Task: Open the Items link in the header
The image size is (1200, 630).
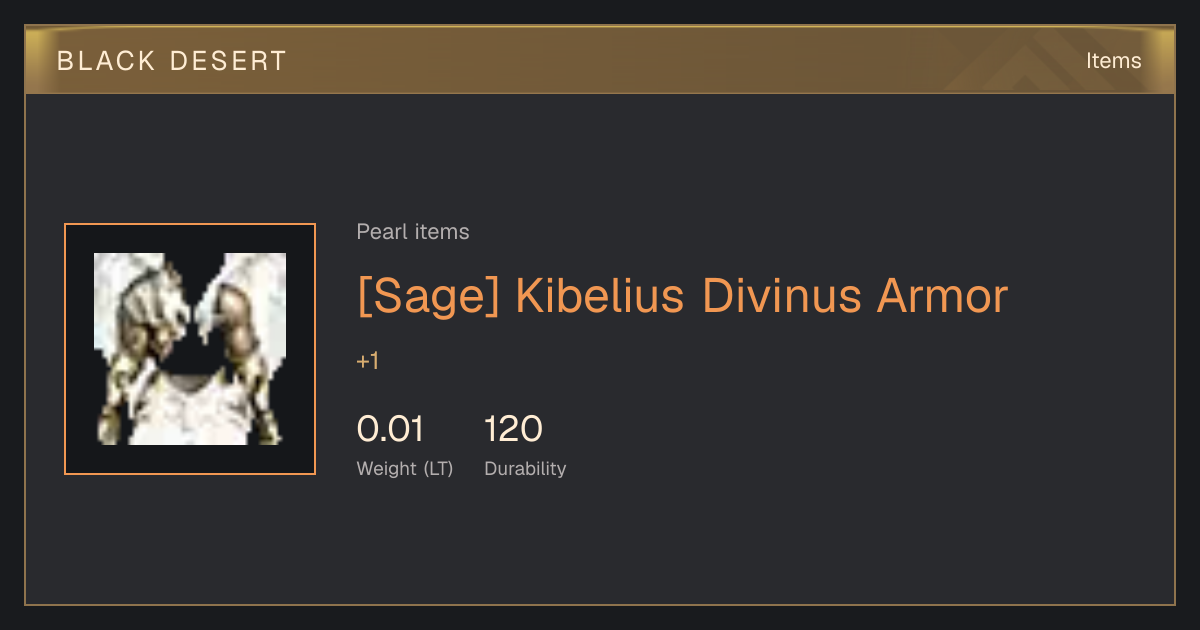Action: point(1114,61)
